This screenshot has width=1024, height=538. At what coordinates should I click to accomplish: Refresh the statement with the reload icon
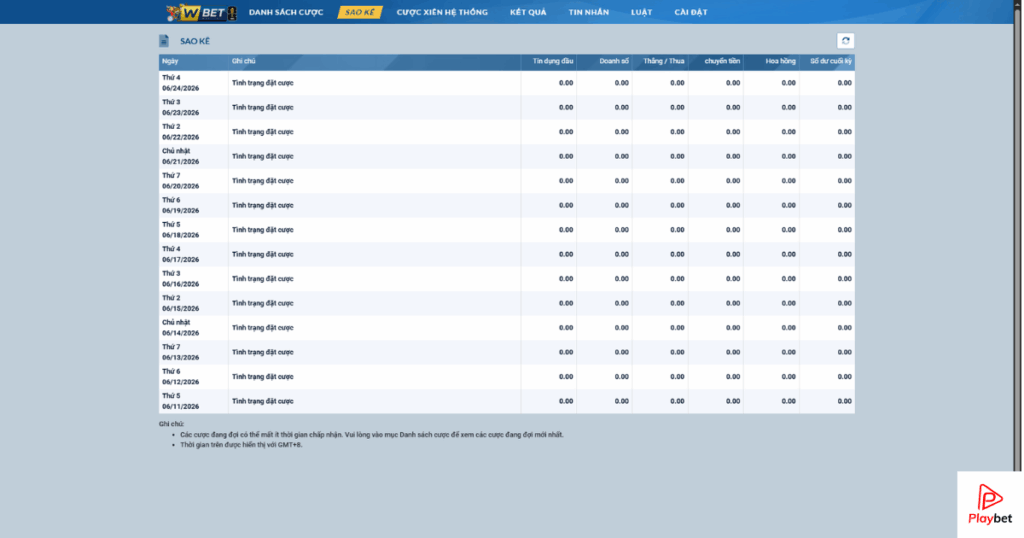pos(845,40)
